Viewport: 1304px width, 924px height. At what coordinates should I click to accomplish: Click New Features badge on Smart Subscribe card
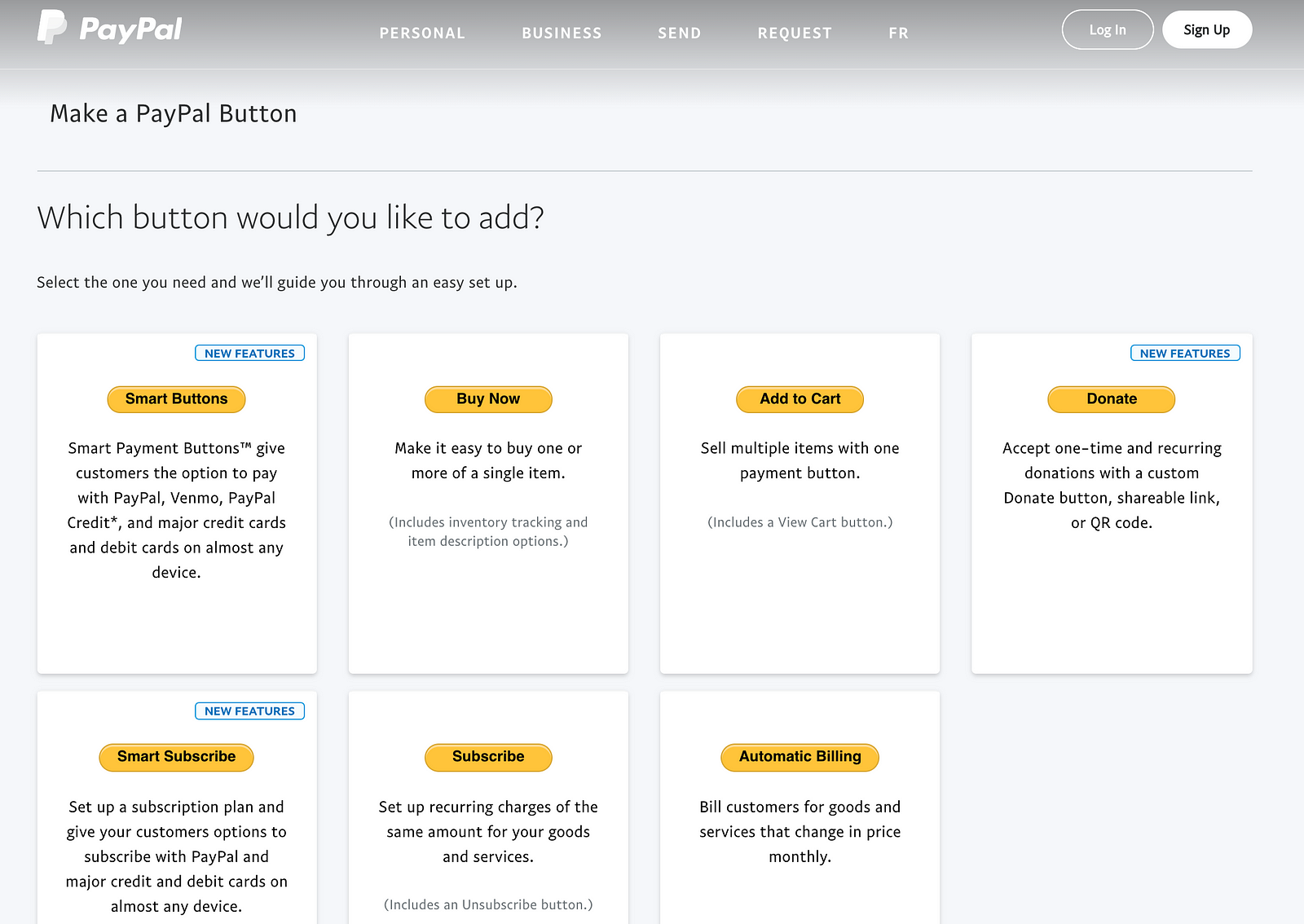[x=249, y=711]
